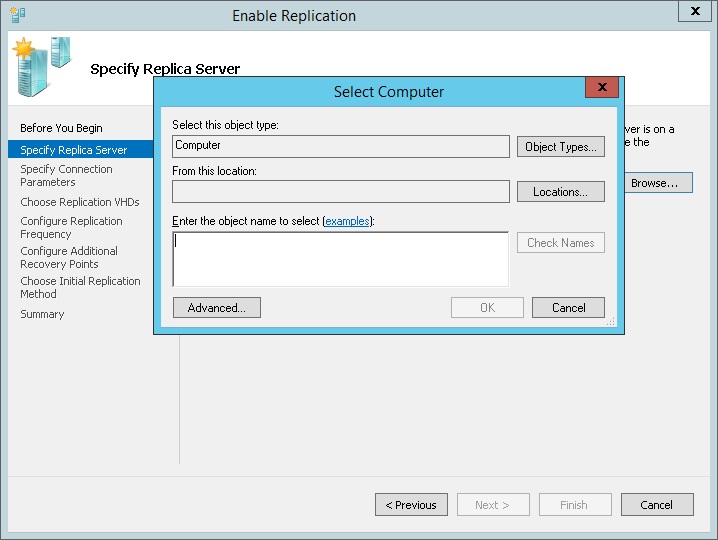Click the server wizard icon beside the heading

41,67
